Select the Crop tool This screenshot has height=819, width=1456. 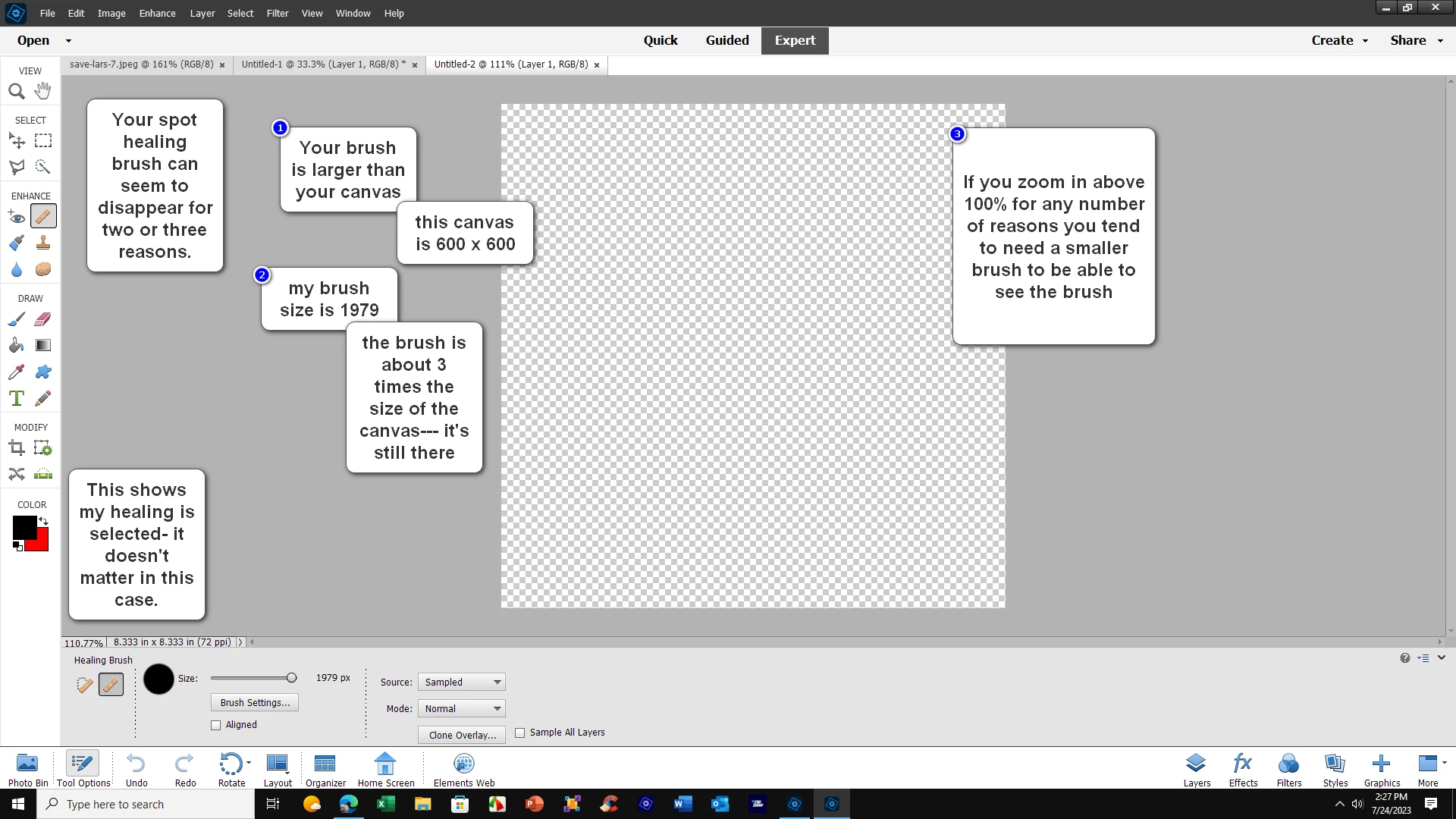point(17,448)
